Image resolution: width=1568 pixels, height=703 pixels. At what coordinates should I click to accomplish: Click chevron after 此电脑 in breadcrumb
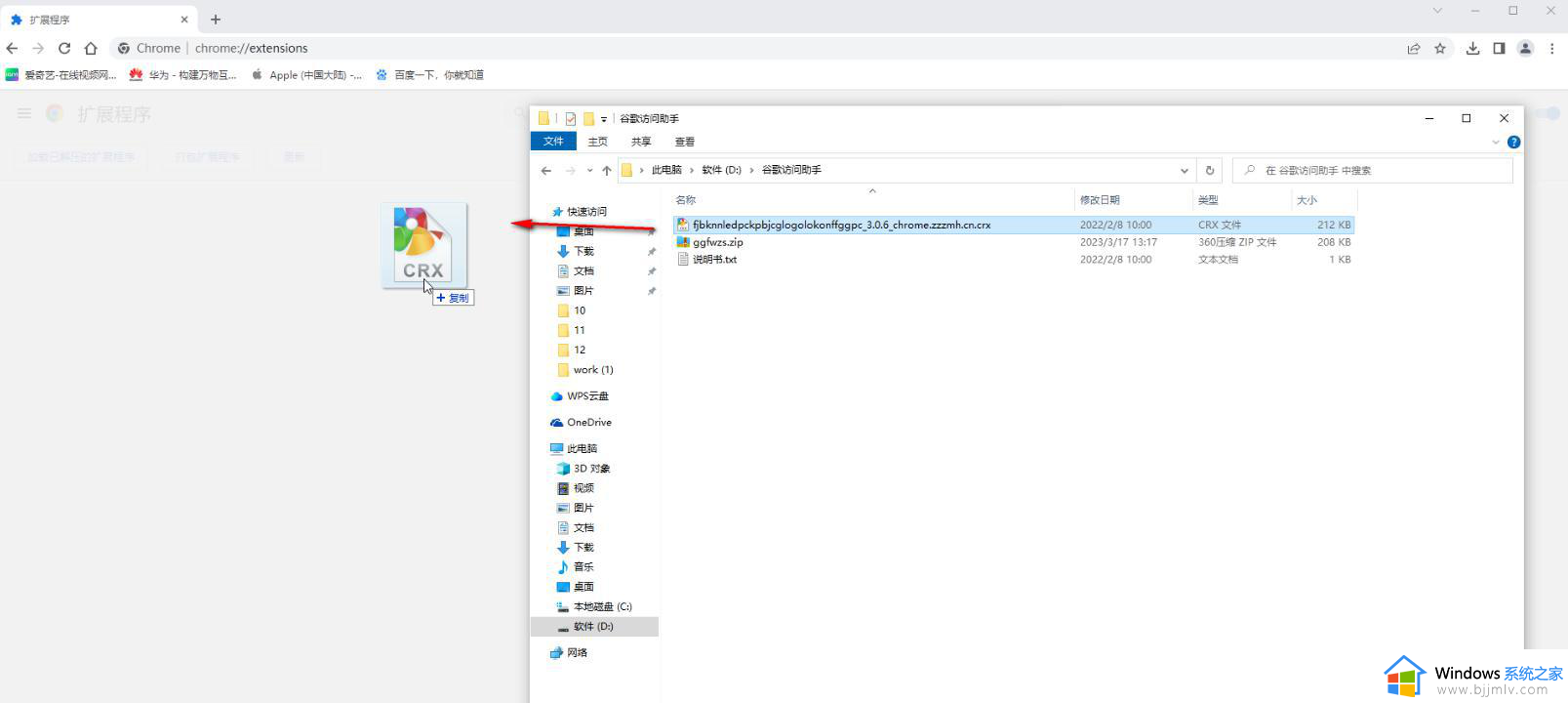692,170
